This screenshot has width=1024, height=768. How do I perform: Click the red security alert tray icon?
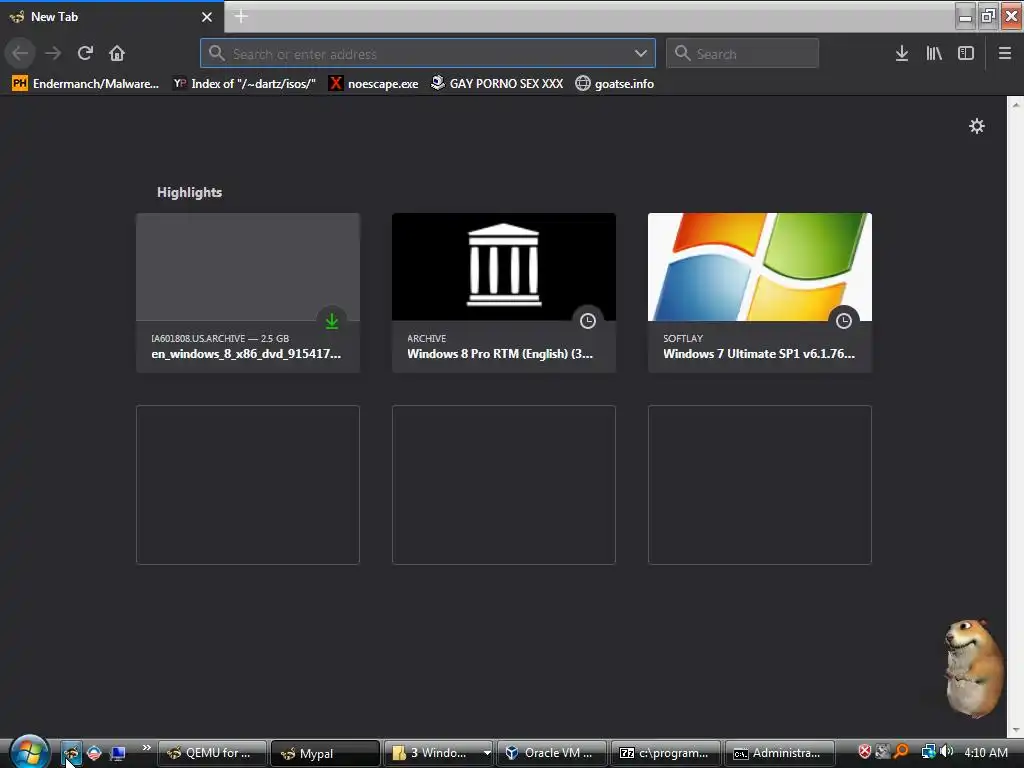864,752
